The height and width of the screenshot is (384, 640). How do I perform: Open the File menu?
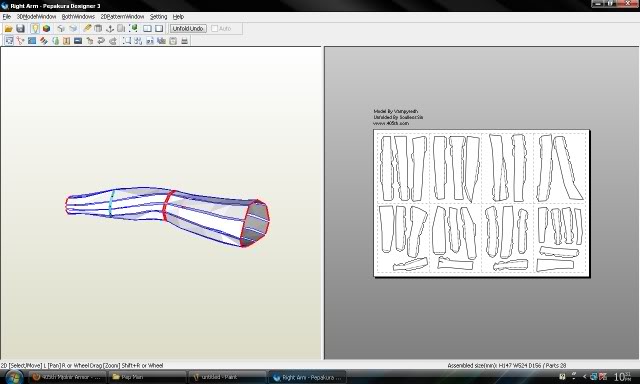point(7,17)
